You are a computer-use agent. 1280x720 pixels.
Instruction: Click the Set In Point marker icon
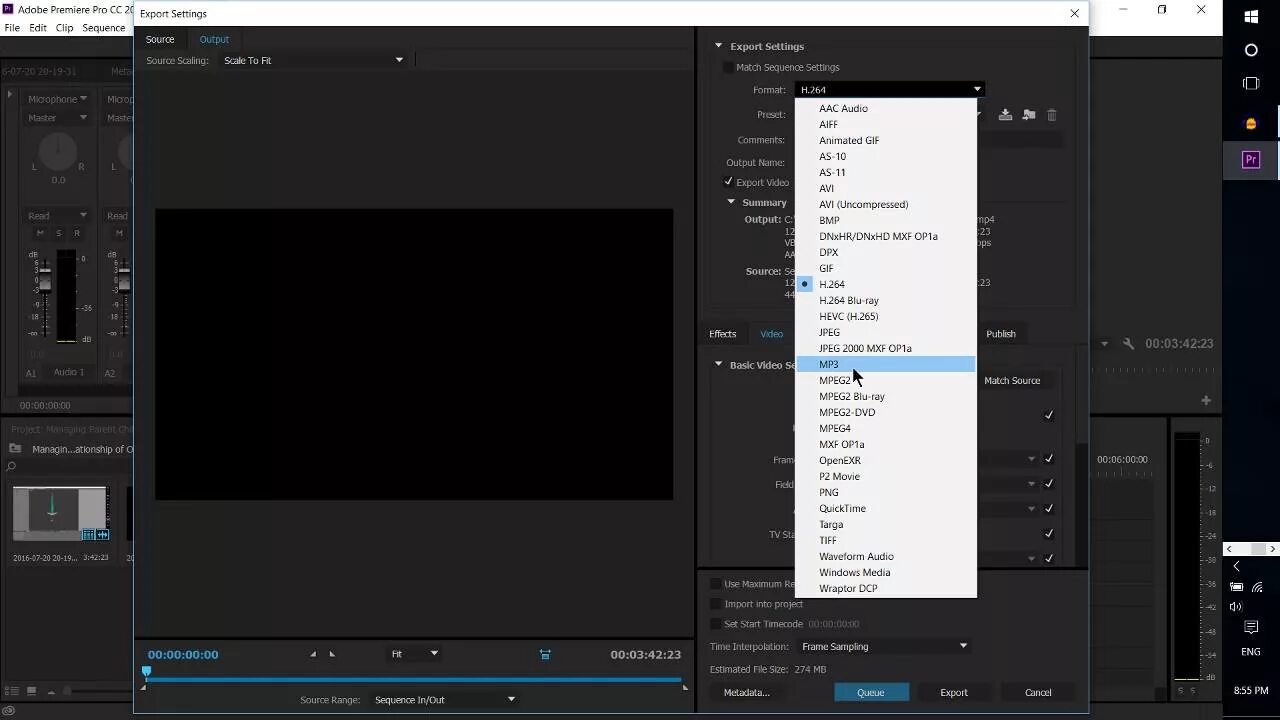pos(313,654)
